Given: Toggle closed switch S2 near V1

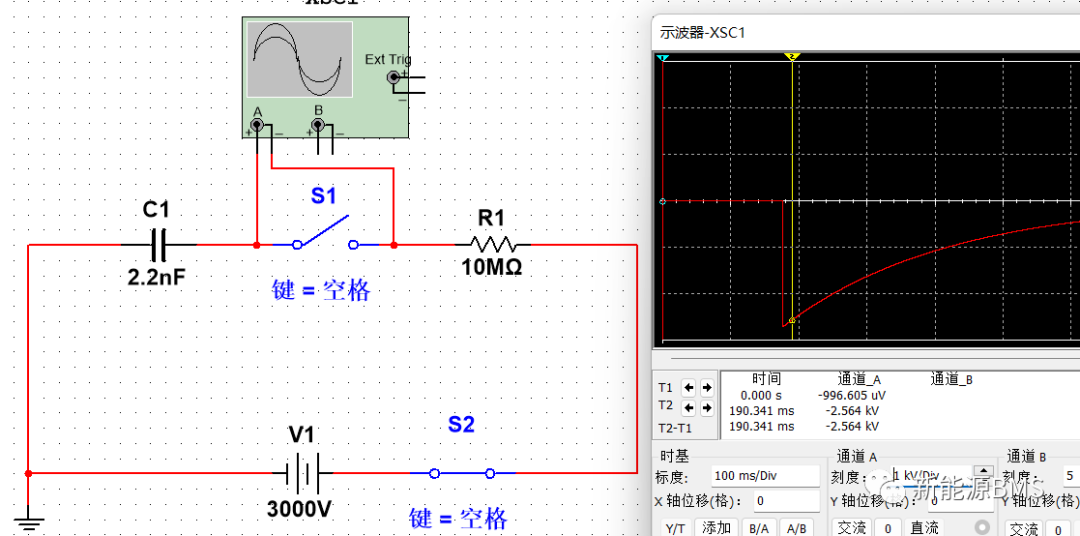Looking at the screenshot, I should (x=462, y=473).
